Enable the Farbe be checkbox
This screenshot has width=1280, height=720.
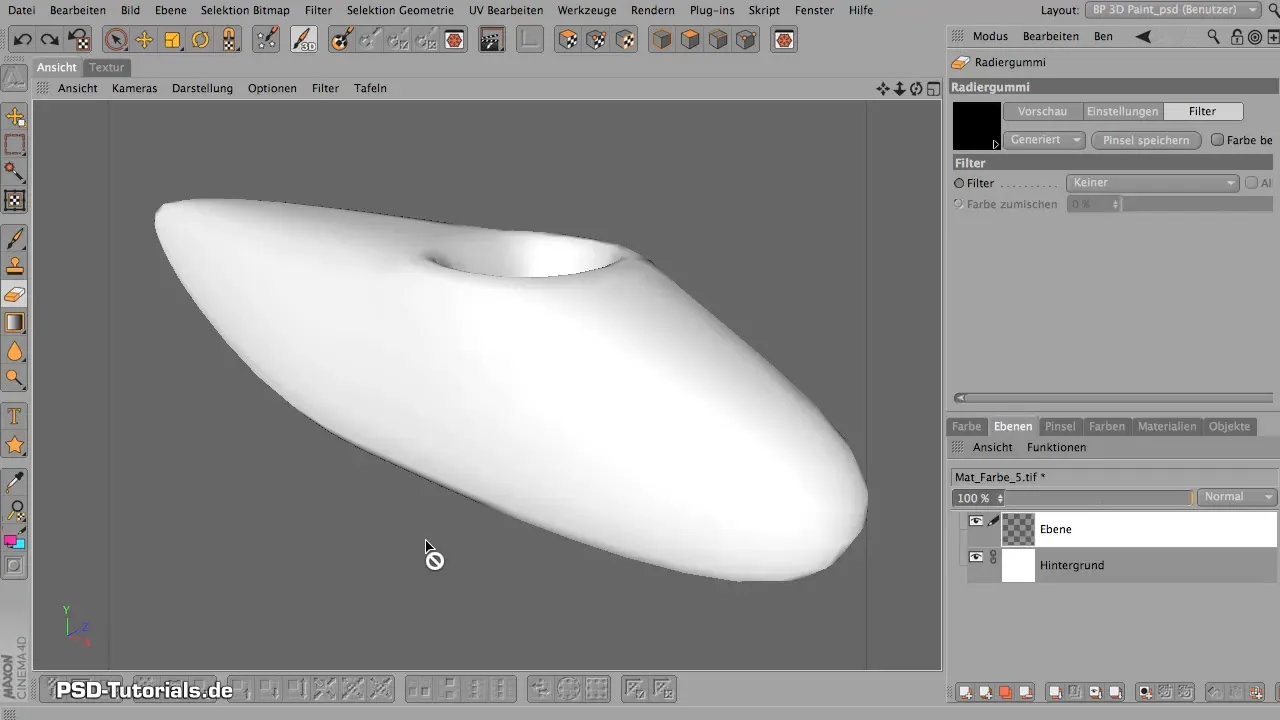click(1217, 140)
